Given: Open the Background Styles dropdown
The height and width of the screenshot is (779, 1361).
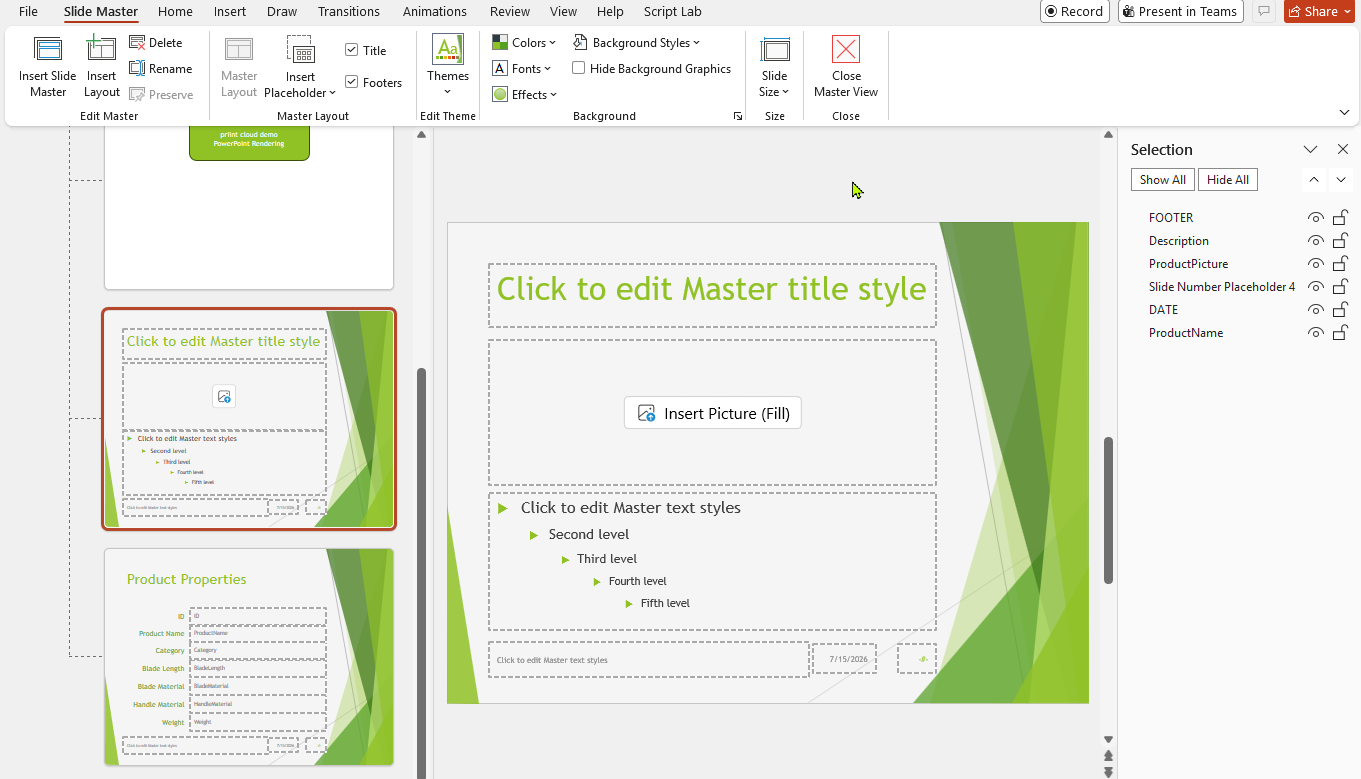Looking at the screenshot, I should tap(636, 43).
